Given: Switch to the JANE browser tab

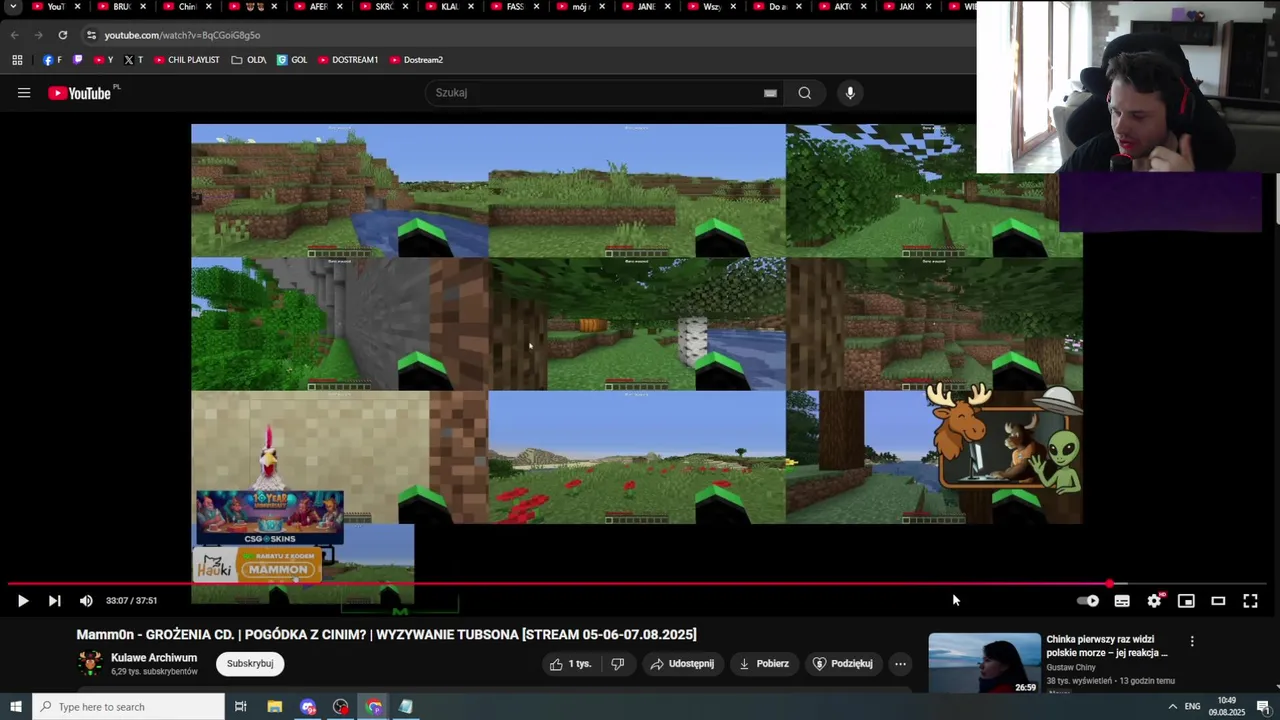Looking at the screenshot, I should point(646,7).
